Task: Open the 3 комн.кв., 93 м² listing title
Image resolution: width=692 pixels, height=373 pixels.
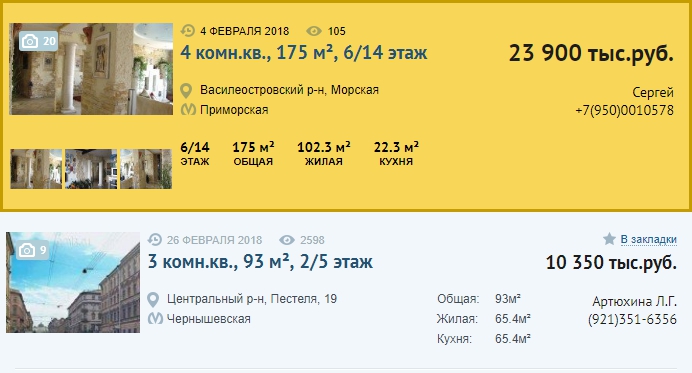Action: pos(260,262)
